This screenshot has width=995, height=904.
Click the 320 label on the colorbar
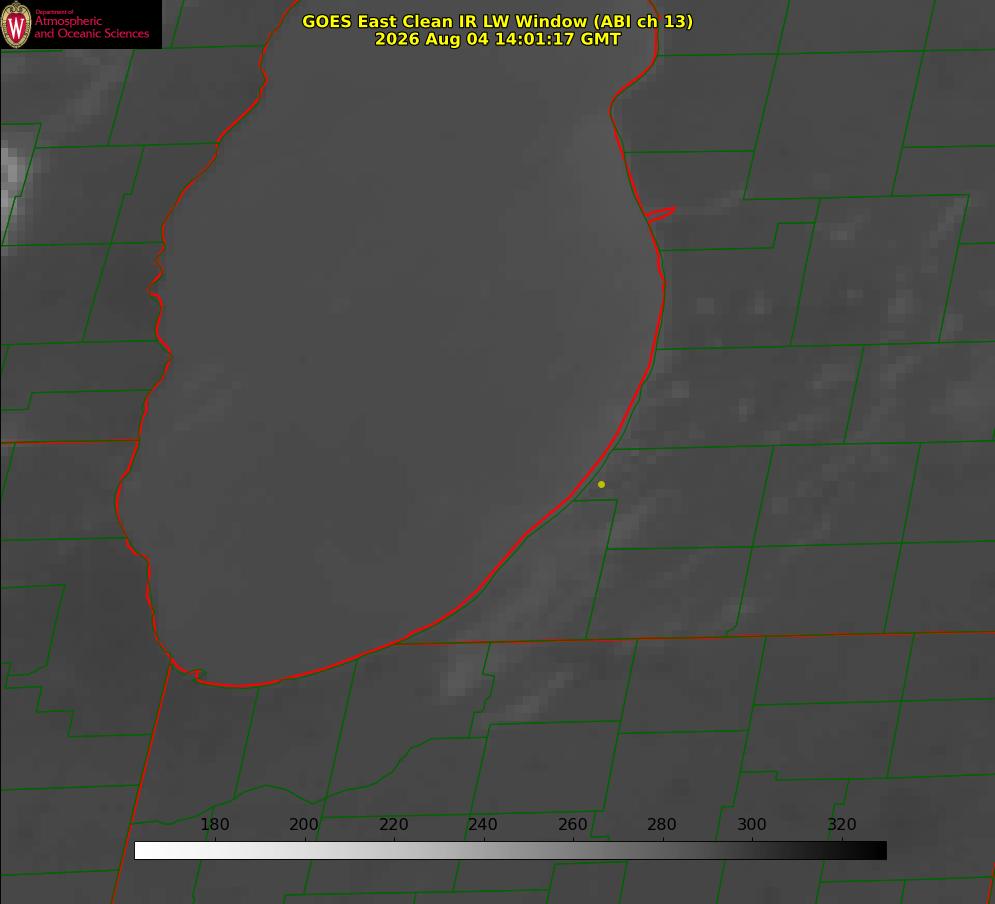pos(841,824)
